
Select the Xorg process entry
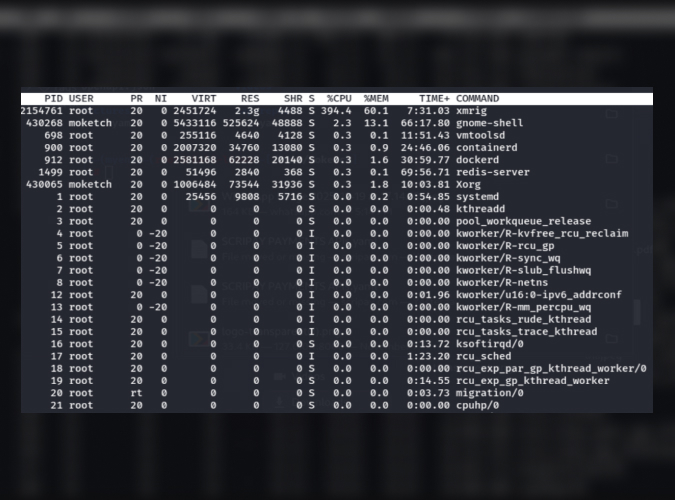pos(468,185)
